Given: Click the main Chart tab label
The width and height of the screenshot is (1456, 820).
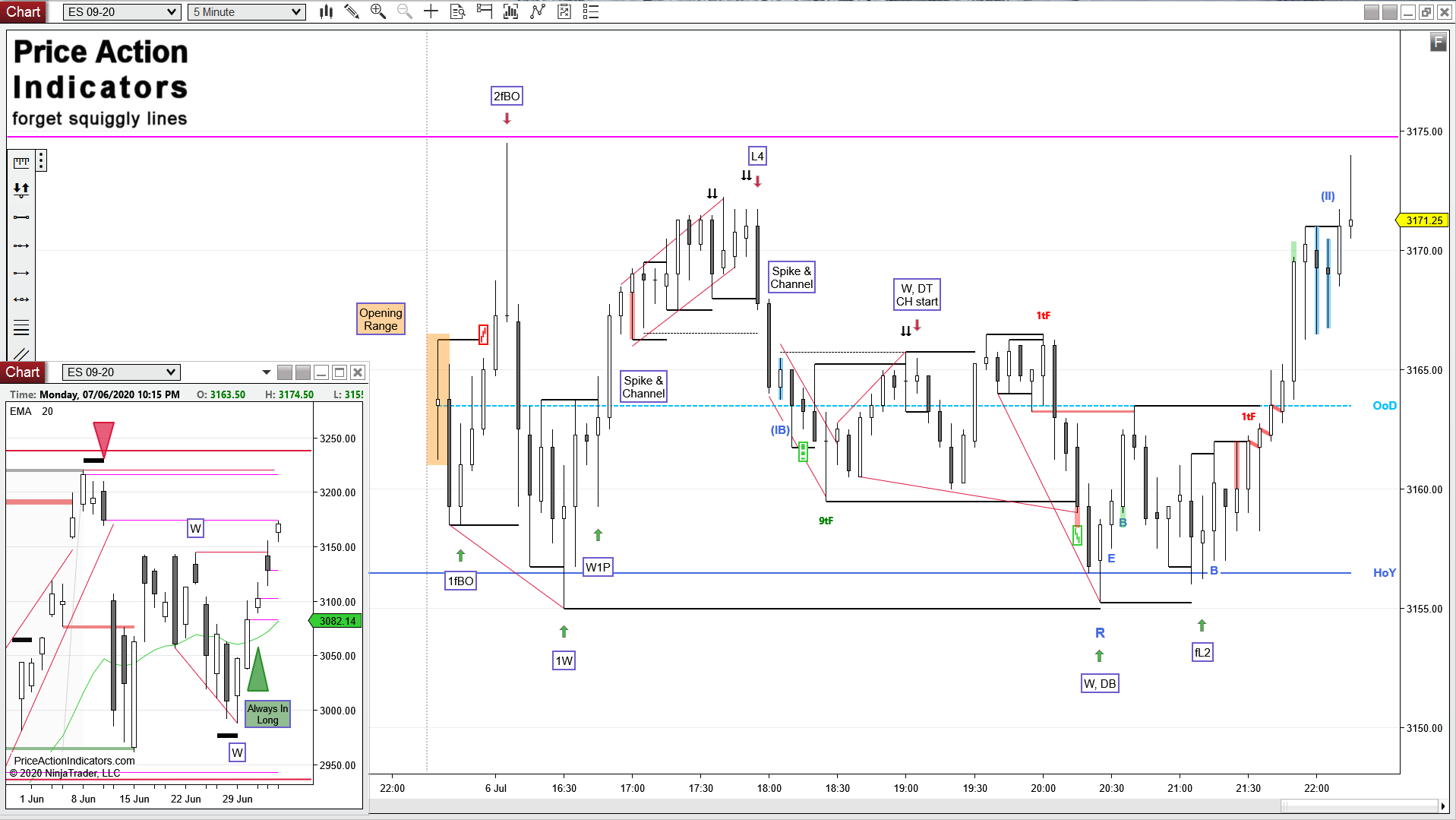Looking at the screenshot, I should 24,11.
